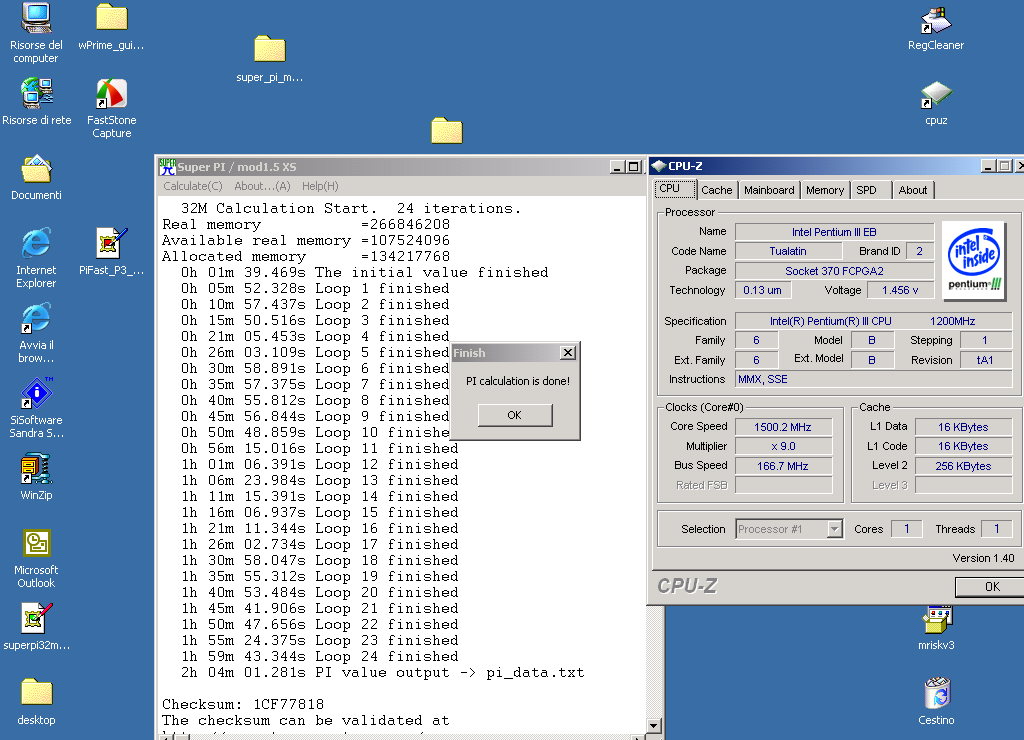Image resolution: width=1024 pixels, height=740 pixels.
Task: Launch Microsoft Outlook icon
Action: (x=37, y=558)
